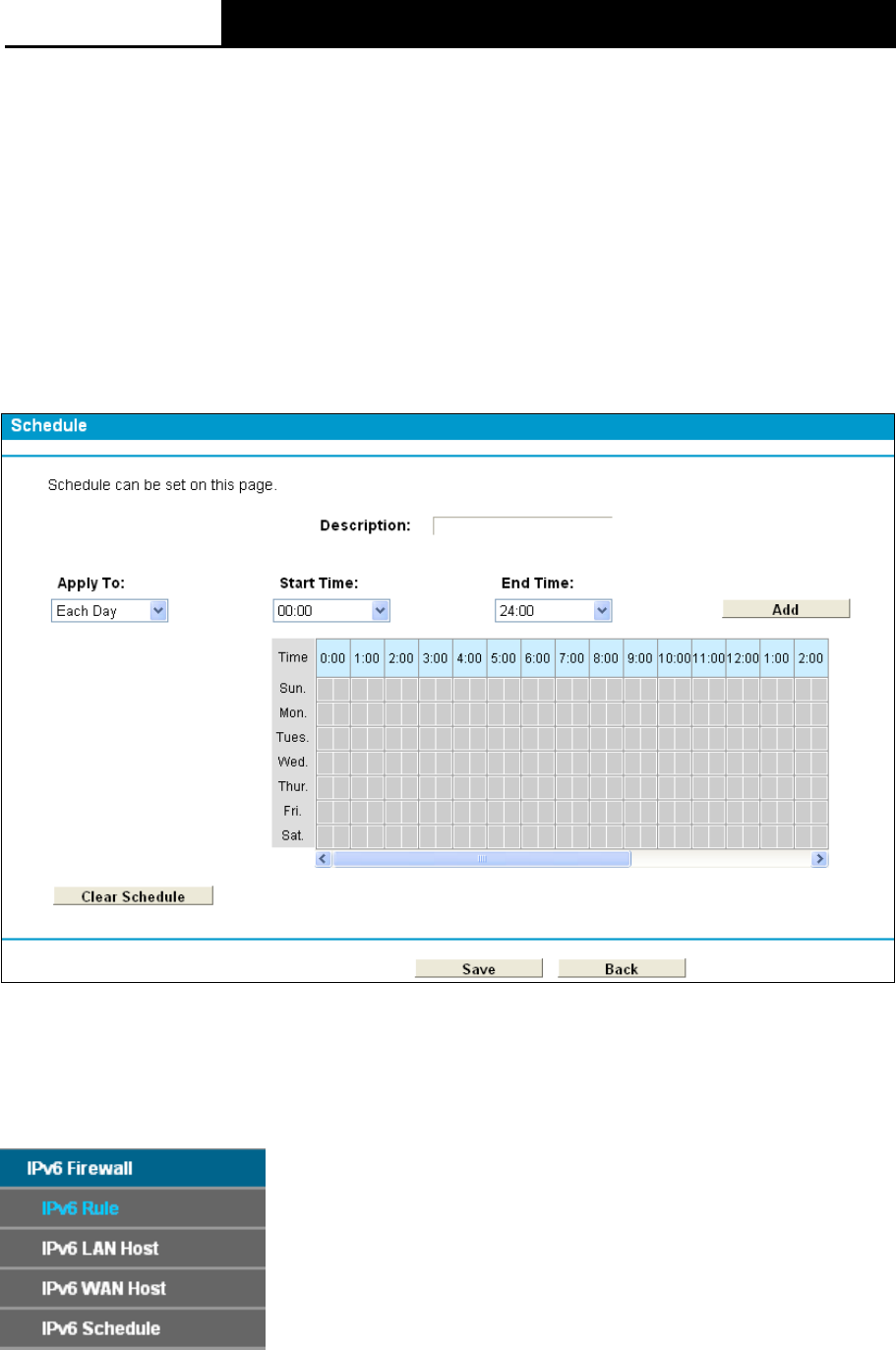Click the Thur. row label
The width and height of the screenshot is (896, 1350).
(x=292, y=787)
